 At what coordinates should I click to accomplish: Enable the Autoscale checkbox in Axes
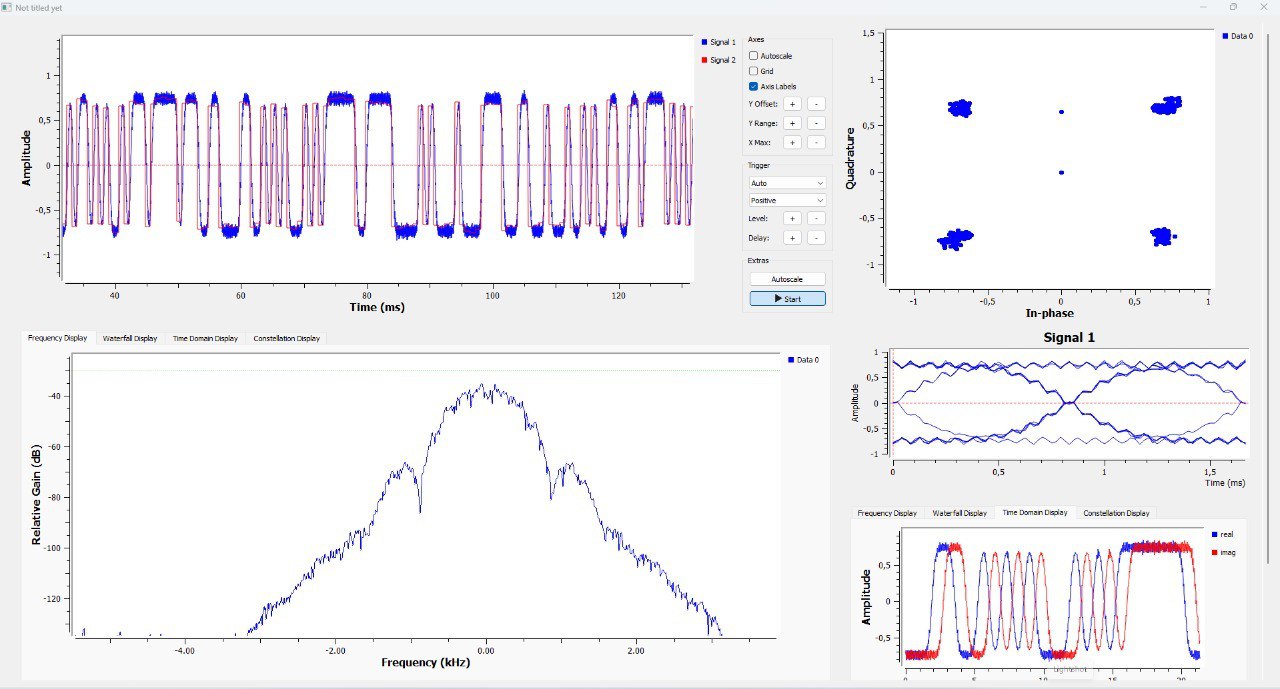click(x=754, y=56)
